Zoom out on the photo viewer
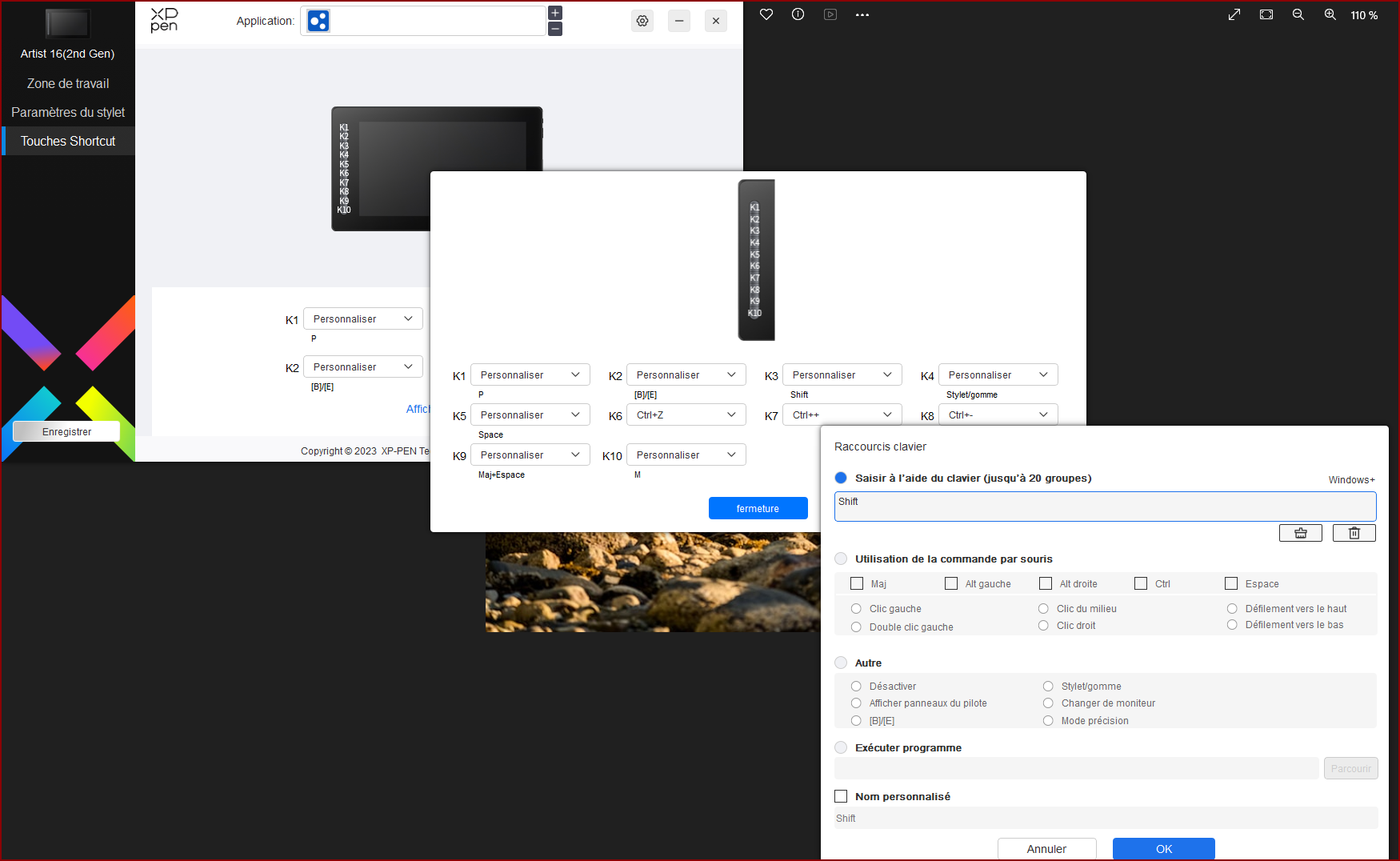Viewport: 1400px width, 861px height. tap(1298, 14)
